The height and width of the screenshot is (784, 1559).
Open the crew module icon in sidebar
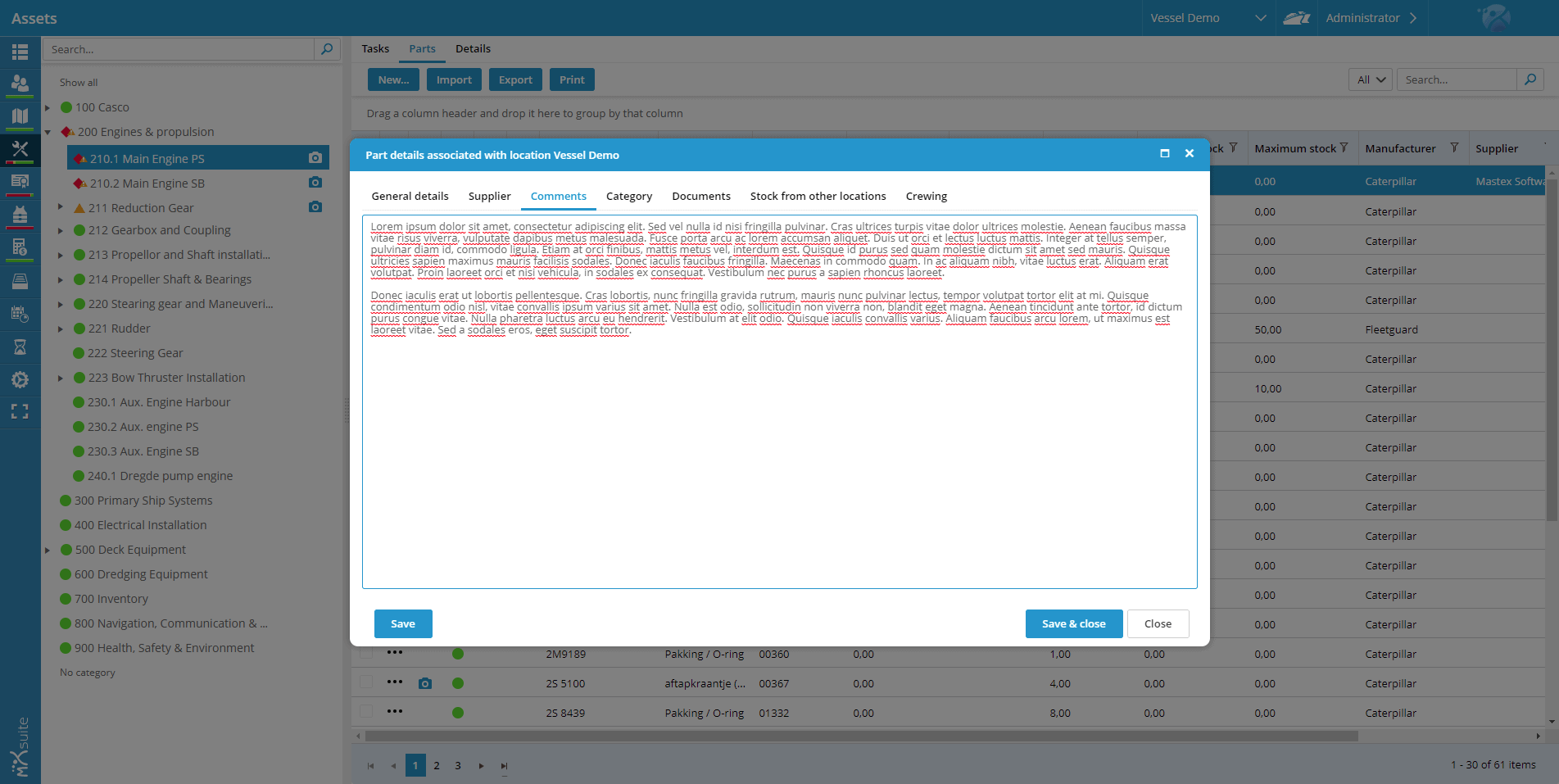tap(20, 83)
